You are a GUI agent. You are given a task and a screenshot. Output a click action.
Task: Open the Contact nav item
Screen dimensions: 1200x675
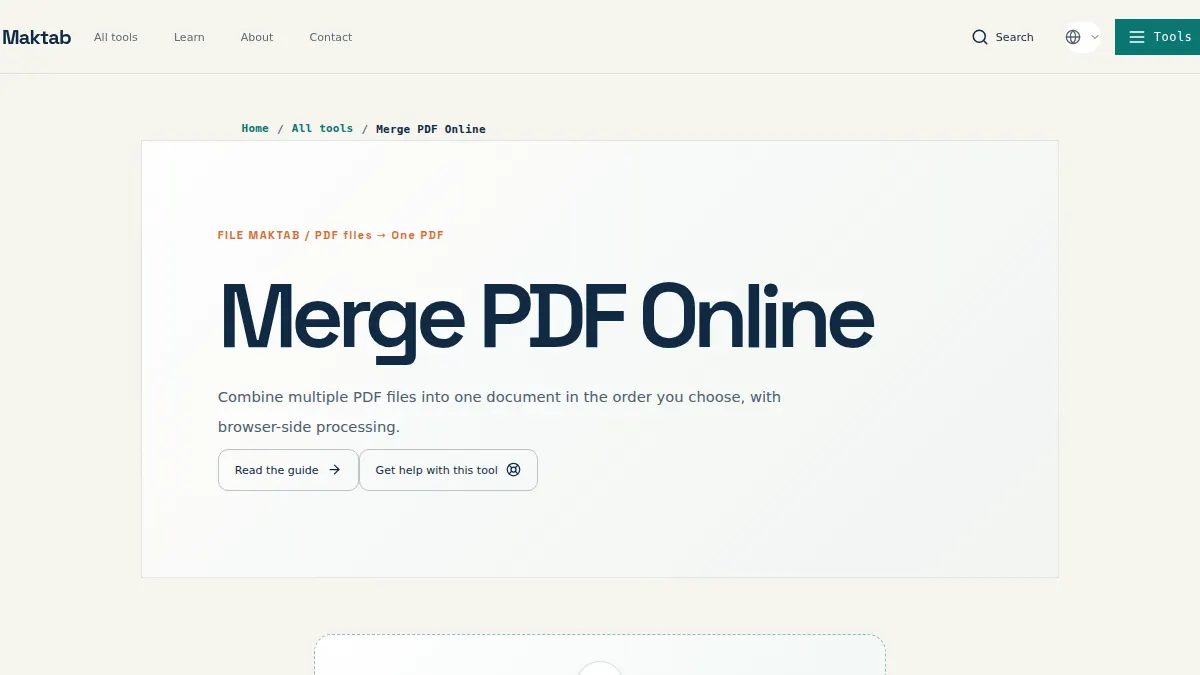(x=331, y=37)
